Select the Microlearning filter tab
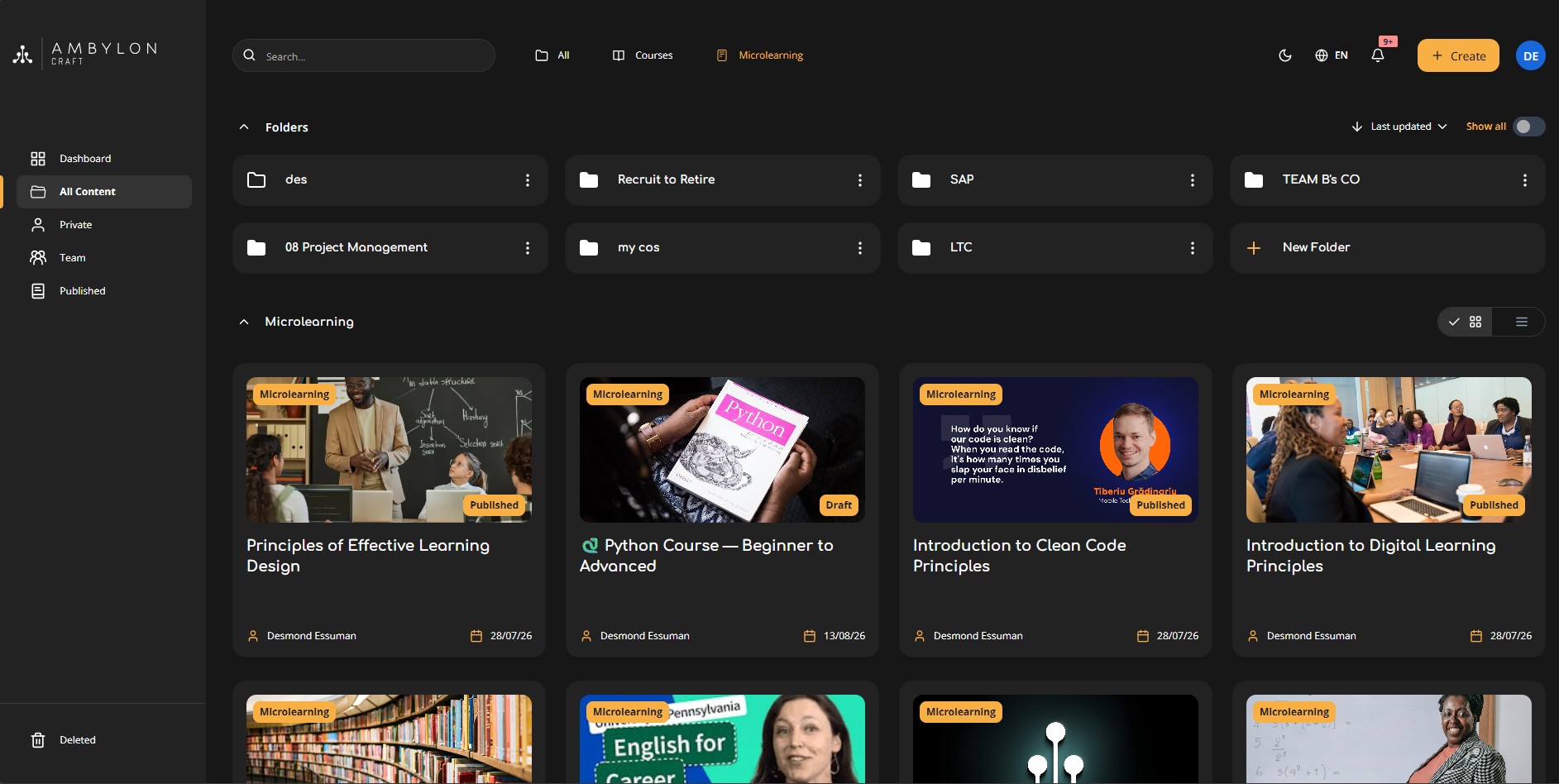 (760, 55)
